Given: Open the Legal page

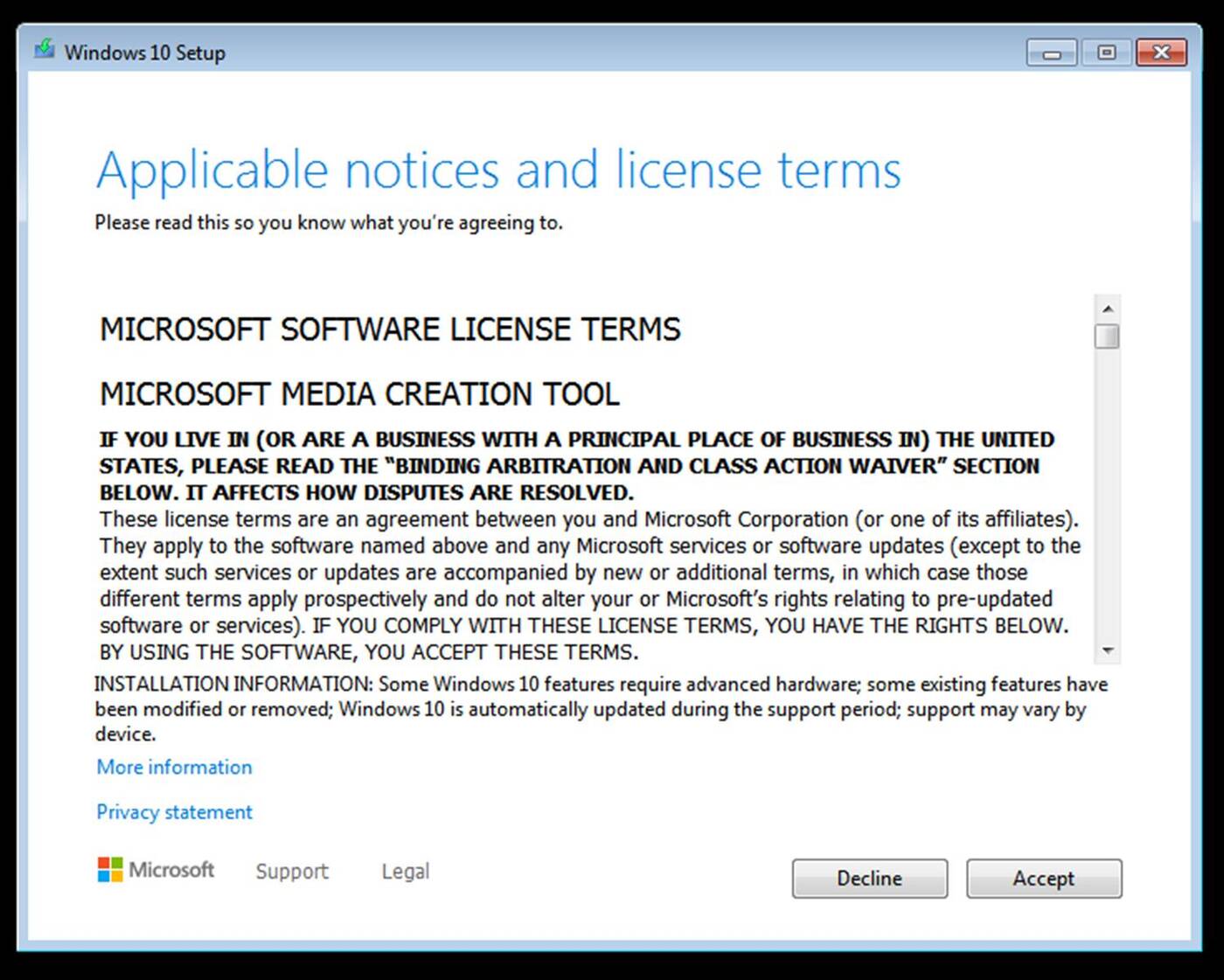Looking at the screenshot, I should [405, 871].
